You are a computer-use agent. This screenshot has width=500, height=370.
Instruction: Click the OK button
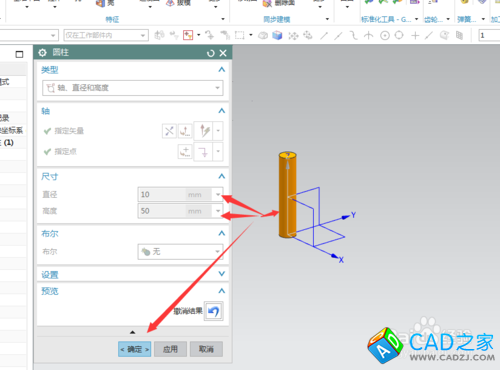[135, 349]
